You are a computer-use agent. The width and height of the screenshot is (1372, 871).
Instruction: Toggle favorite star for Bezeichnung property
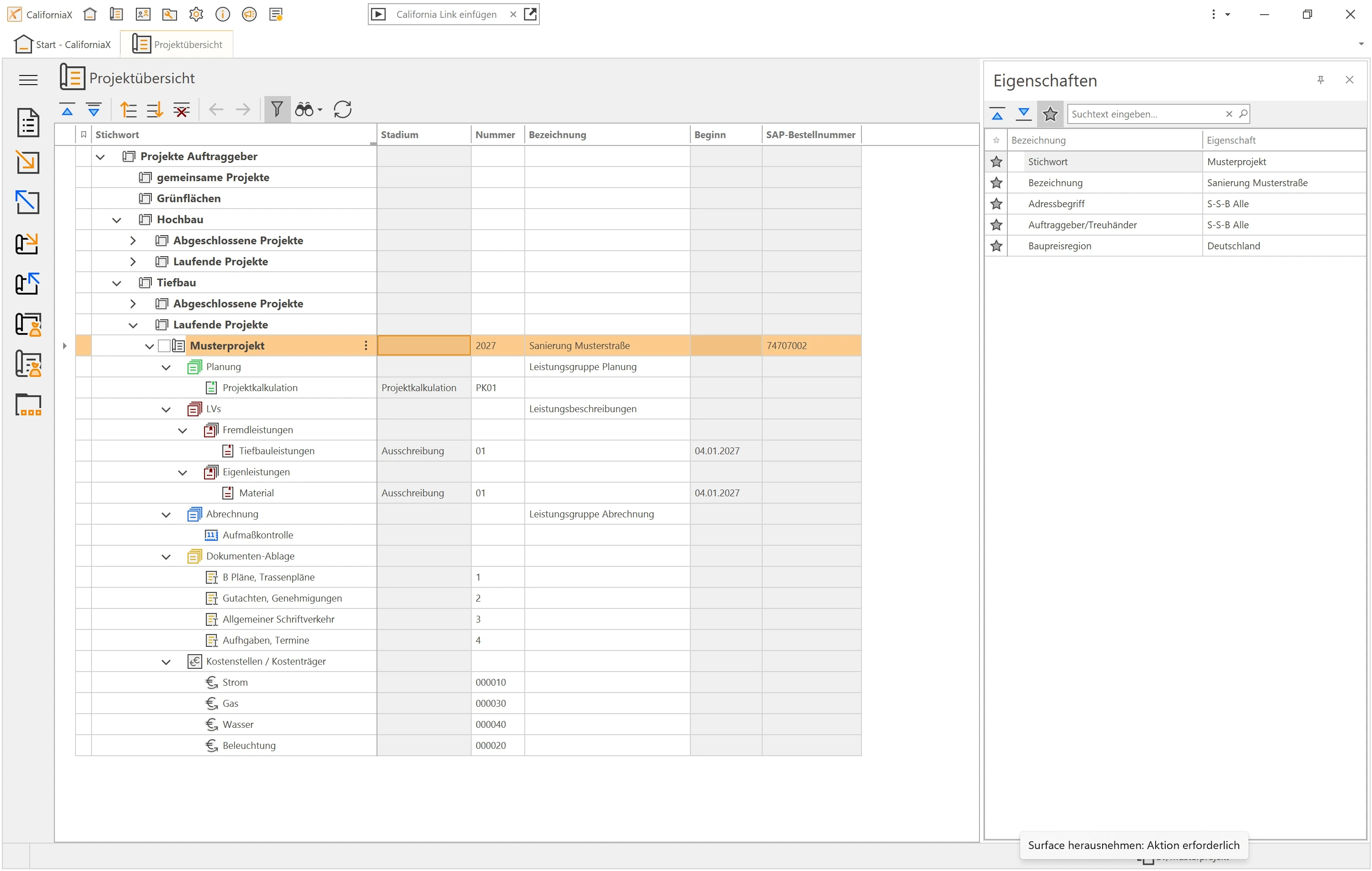(996, 183)
